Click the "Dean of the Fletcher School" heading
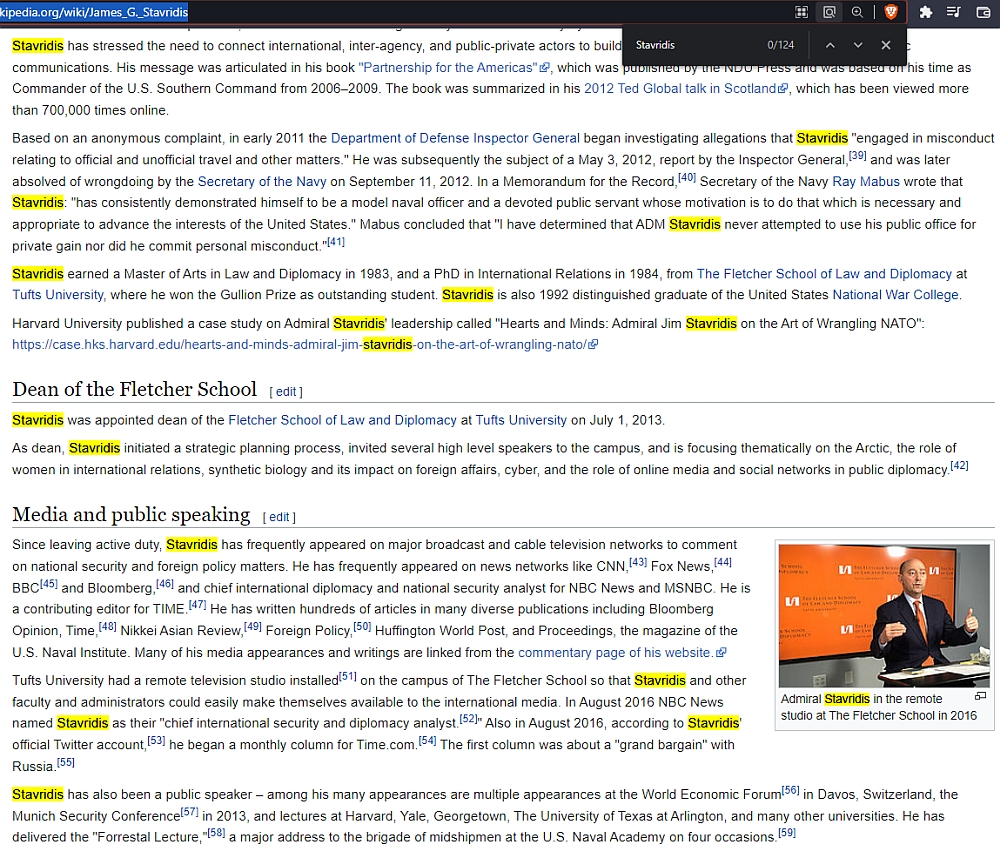1000x858 pixels. (135, 389)
